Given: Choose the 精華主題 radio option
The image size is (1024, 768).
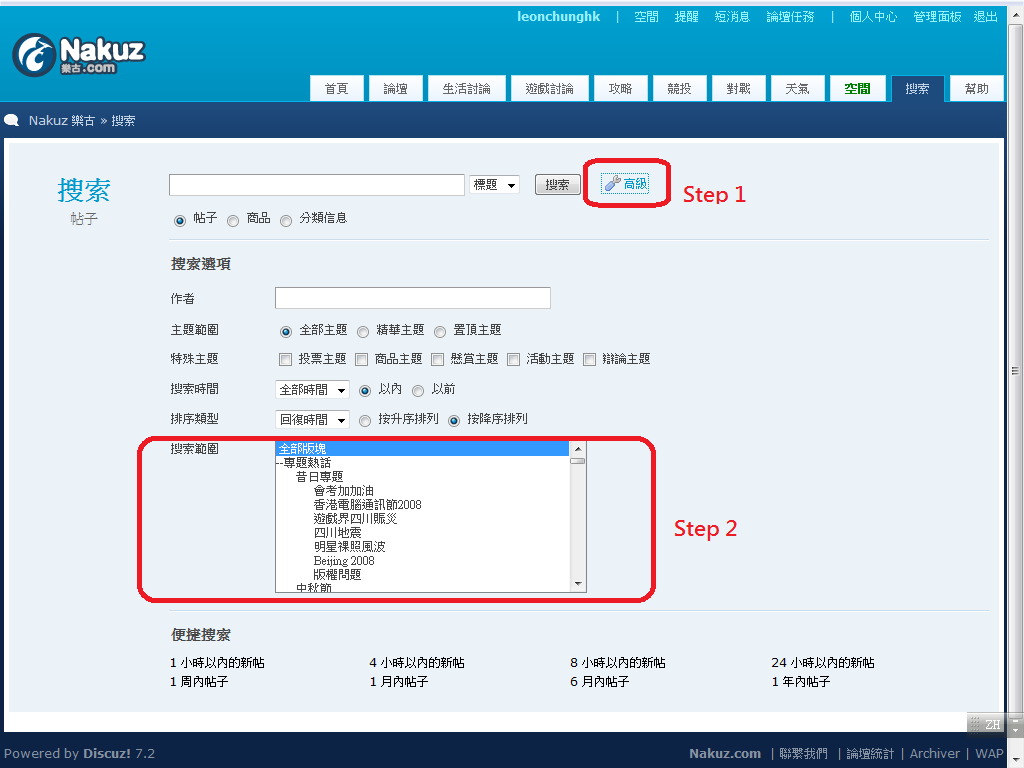Looking at the screenshot, I should (x=363, y=331).
